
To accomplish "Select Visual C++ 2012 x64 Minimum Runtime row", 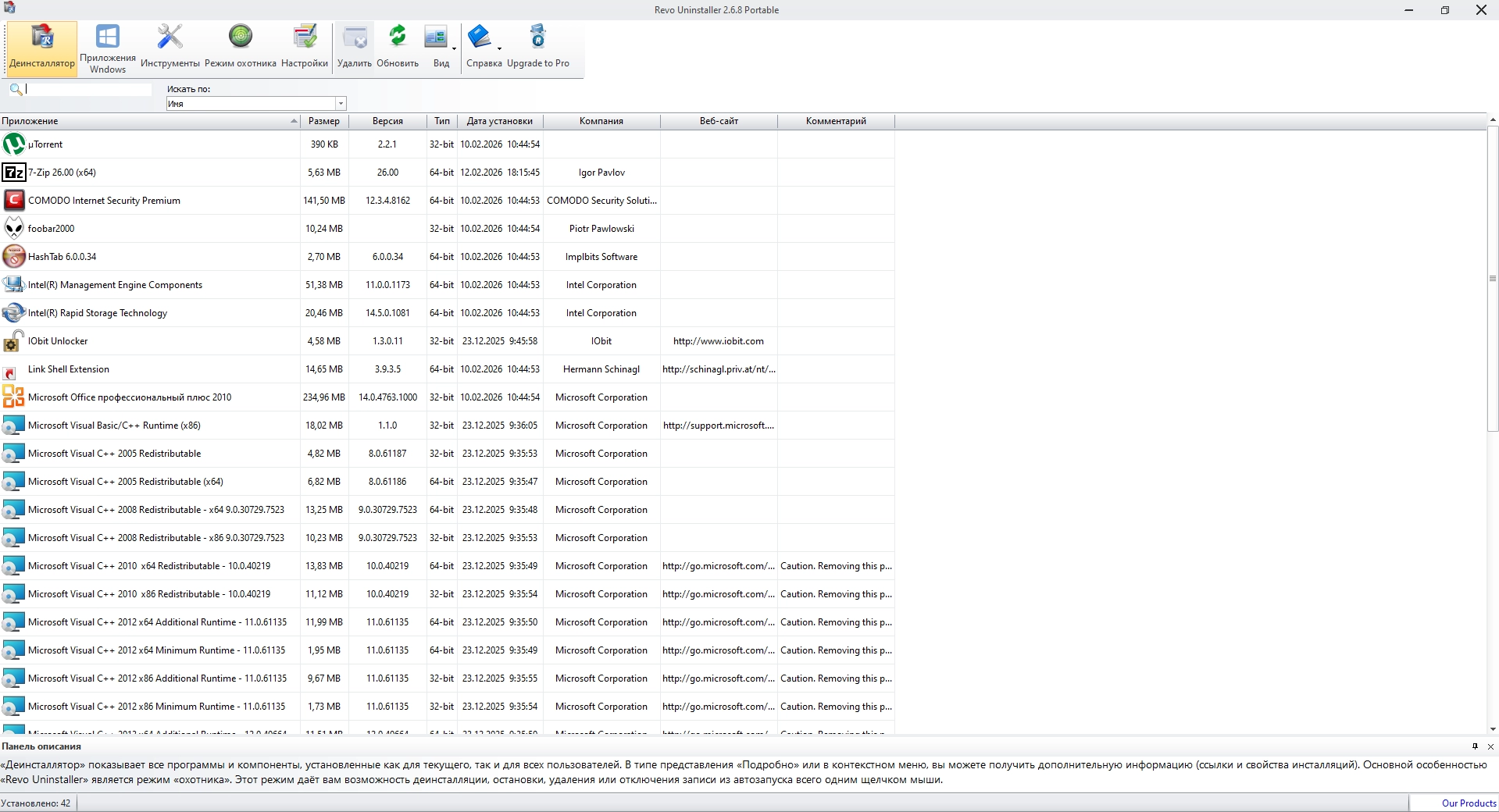I will point(447,650).
